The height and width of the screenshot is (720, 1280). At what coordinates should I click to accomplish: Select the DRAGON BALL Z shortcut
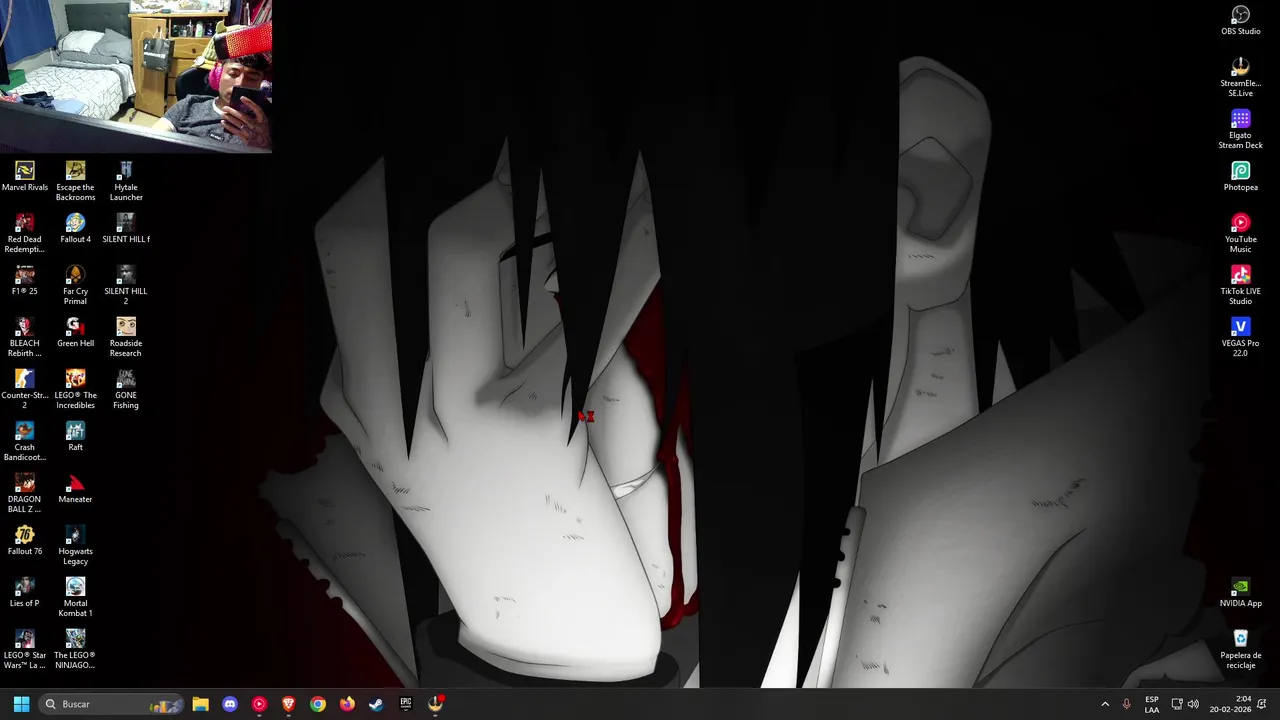(x=25, y=494)
